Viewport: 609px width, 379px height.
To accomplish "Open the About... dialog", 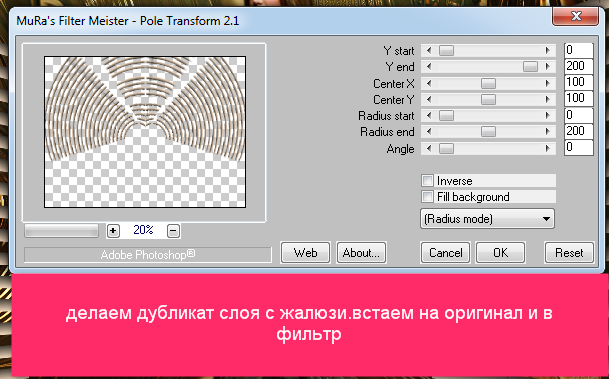I will 361,253.
